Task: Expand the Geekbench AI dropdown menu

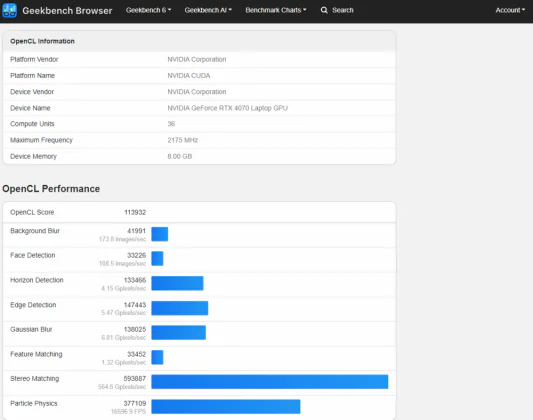Action: point(208,10)
